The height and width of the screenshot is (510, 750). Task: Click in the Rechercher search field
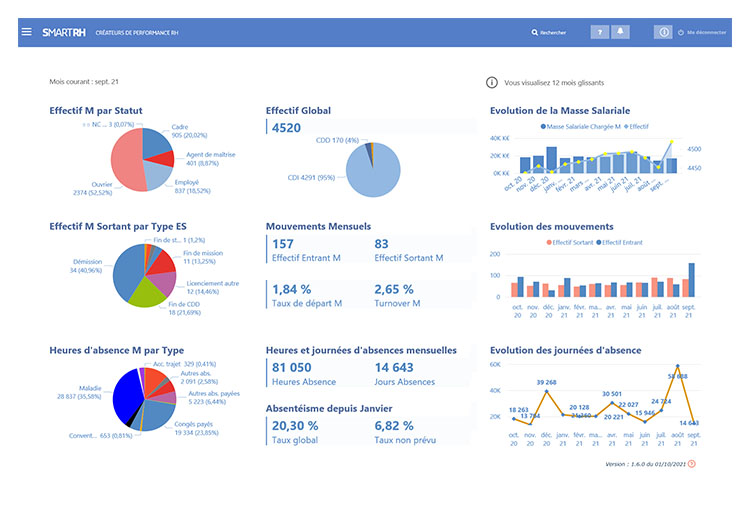(x=553, y=33)
